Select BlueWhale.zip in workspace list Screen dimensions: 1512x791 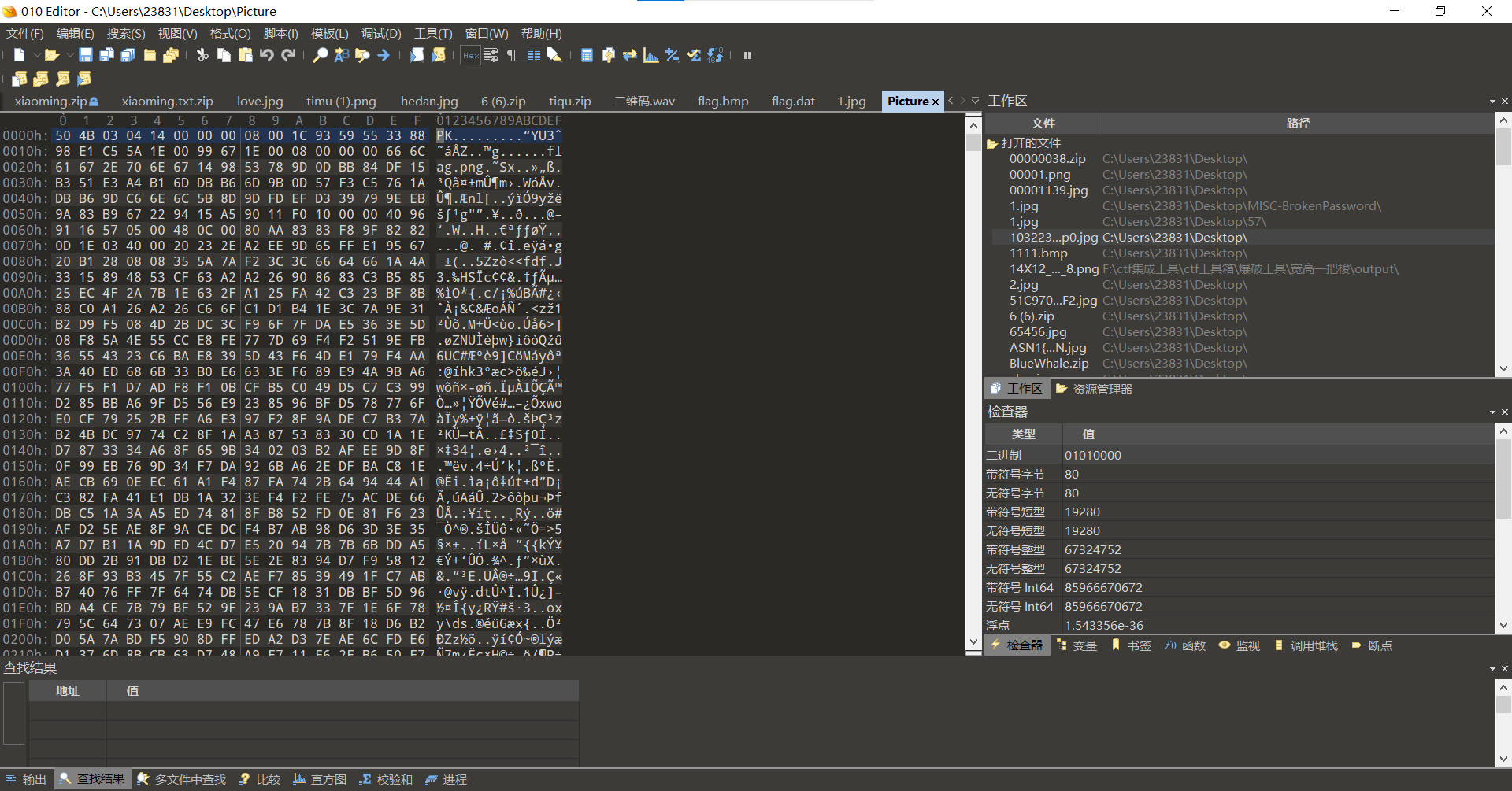(x=1049, y=364)
